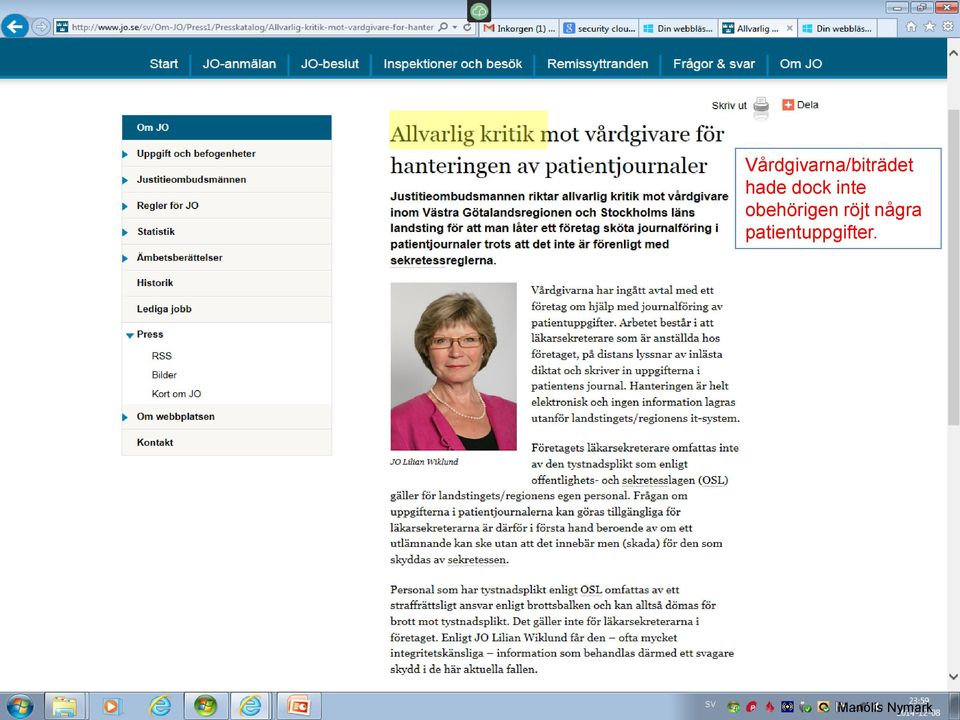
Task: Open the PowerPoint icon on the taskbar
Action: pos(299,707)
